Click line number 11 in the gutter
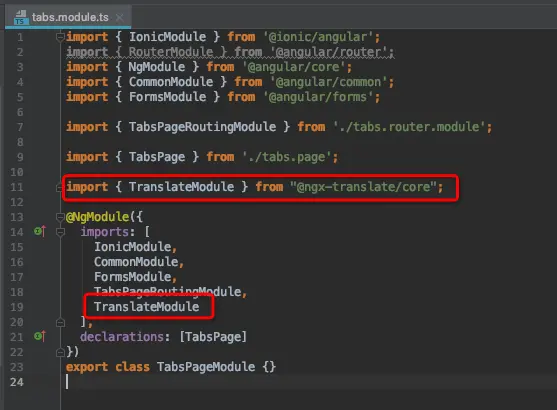Image resolution: width=557 pixels, height=410 pixels. point(17,187)
